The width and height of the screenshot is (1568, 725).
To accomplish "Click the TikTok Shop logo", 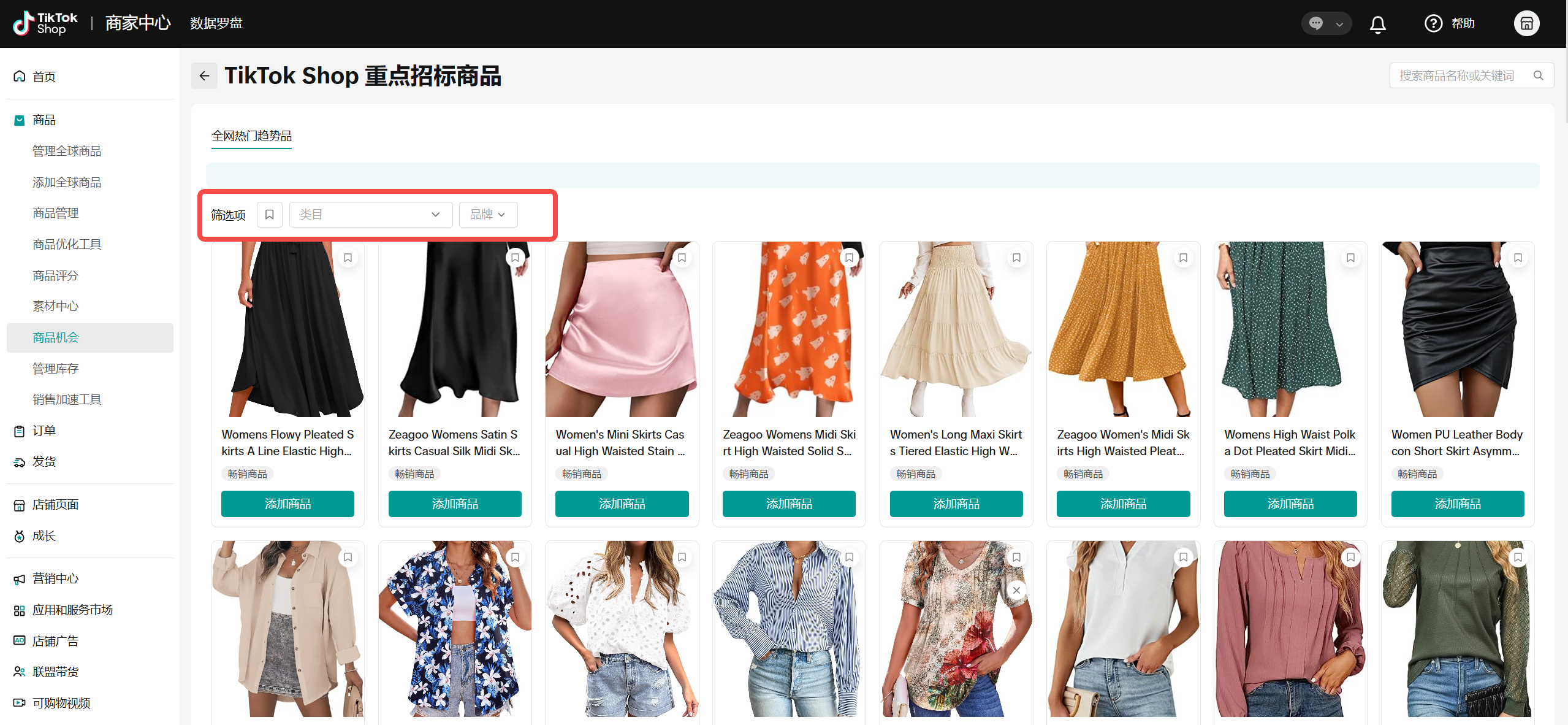I will click(x=45, y=23).
